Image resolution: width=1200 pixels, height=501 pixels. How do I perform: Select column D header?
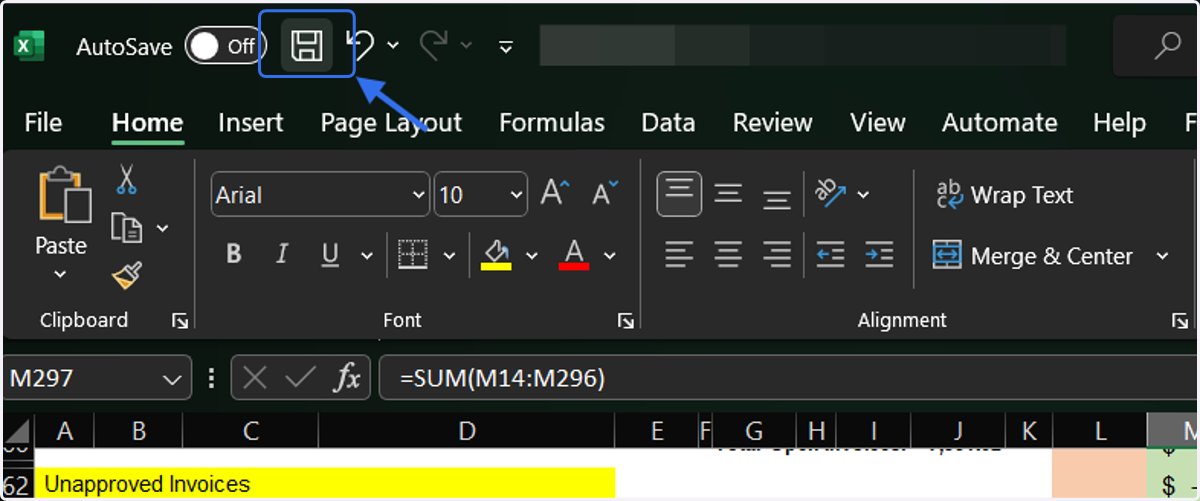point(467,431)
